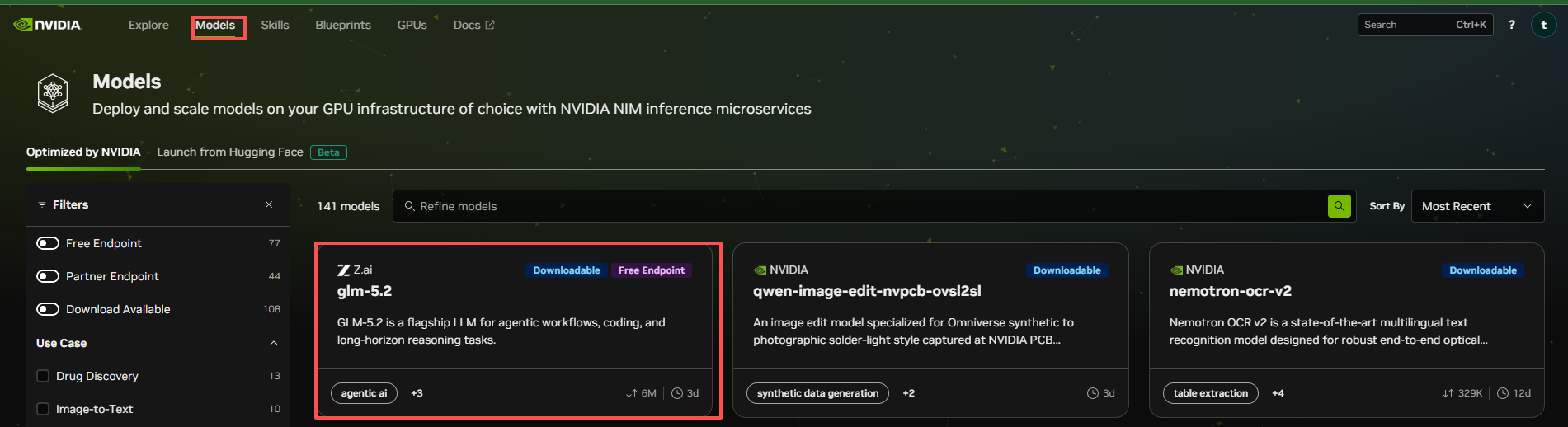Click the Models hexagon header icon
The image size is (1568, 427).
click(x=53, y=93)
